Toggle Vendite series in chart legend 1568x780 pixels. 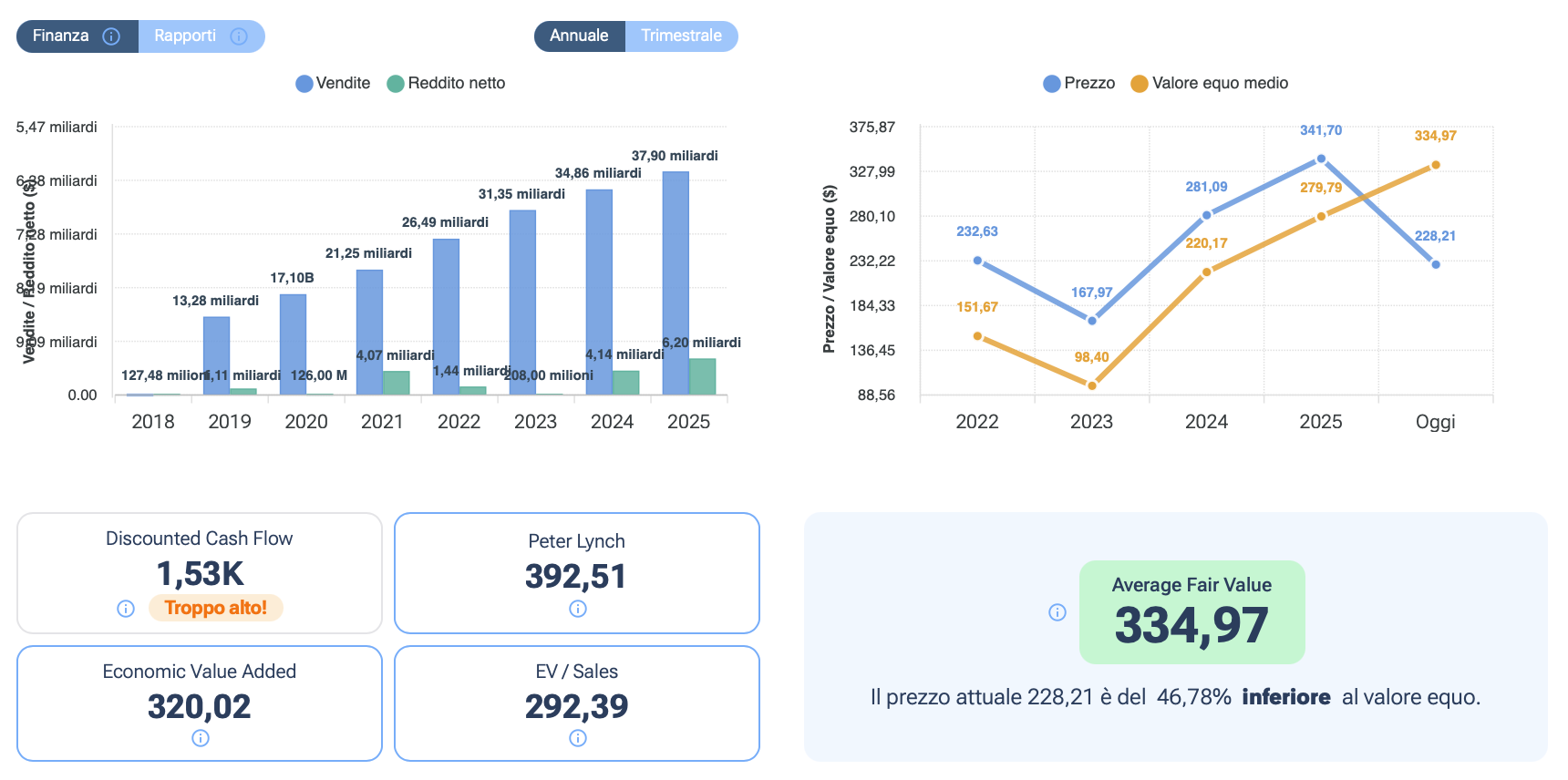333,83
